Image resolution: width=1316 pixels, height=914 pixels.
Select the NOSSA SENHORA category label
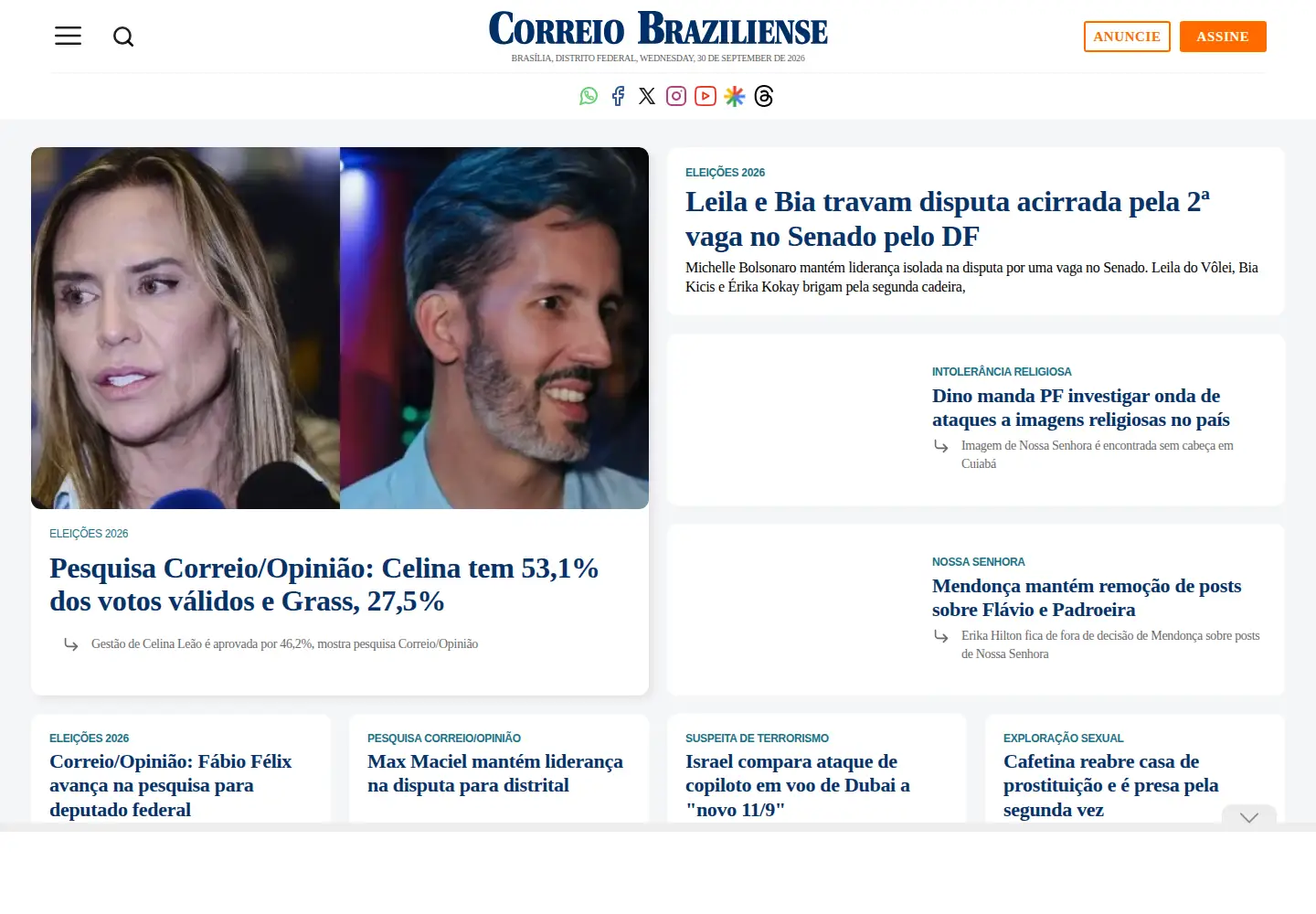tap(979, 562)
